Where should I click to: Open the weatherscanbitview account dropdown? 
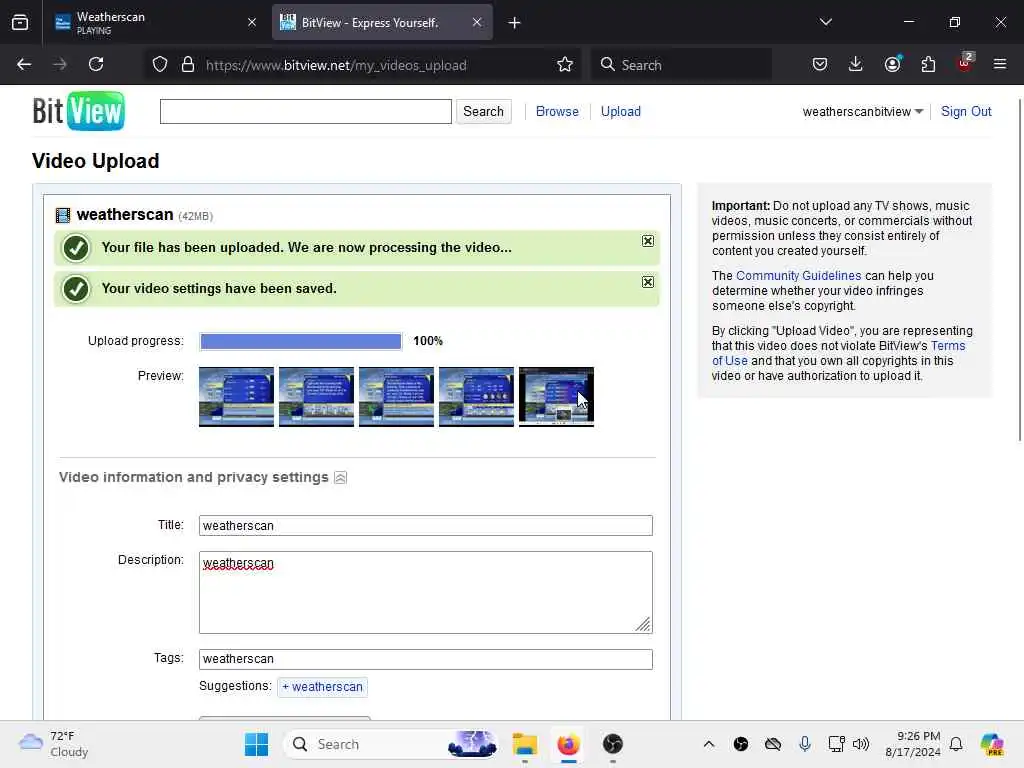(x=862, y=112)
